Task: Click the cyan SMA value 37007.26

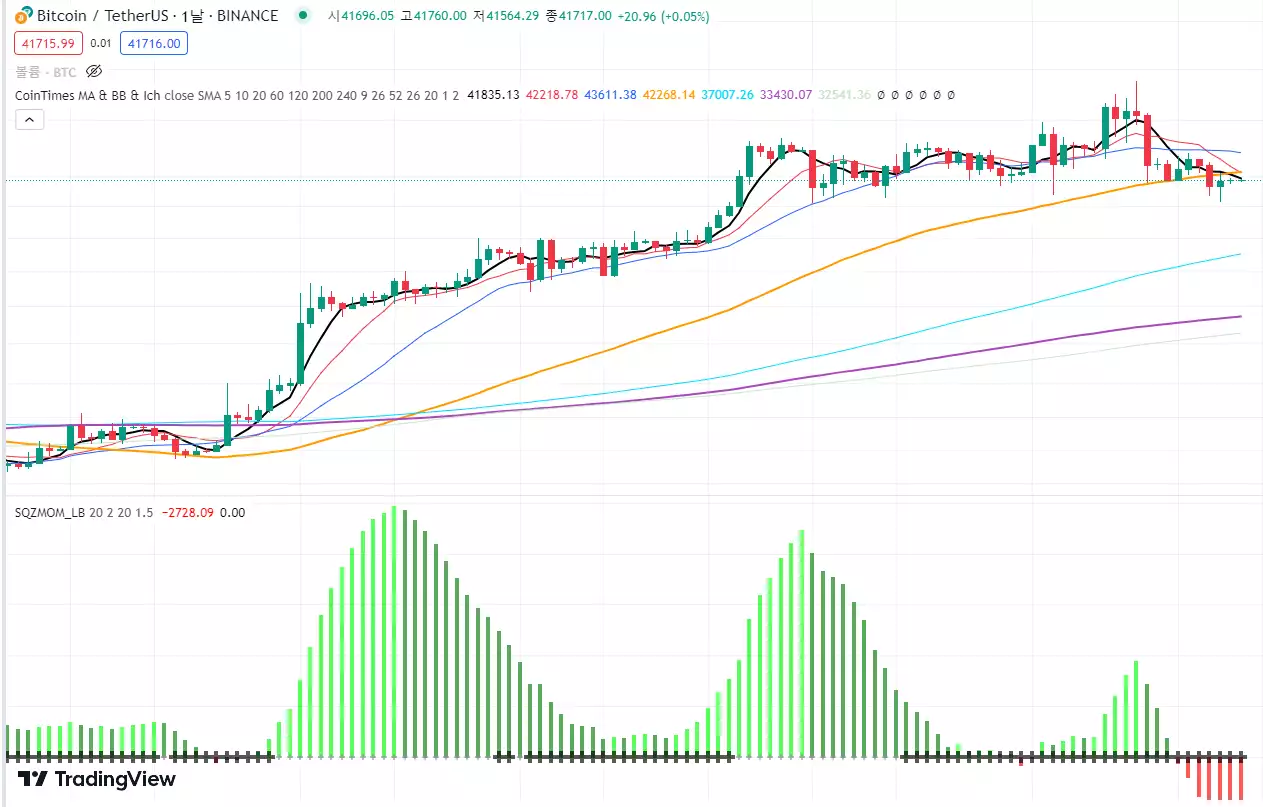Action: (x=728, y=95)
